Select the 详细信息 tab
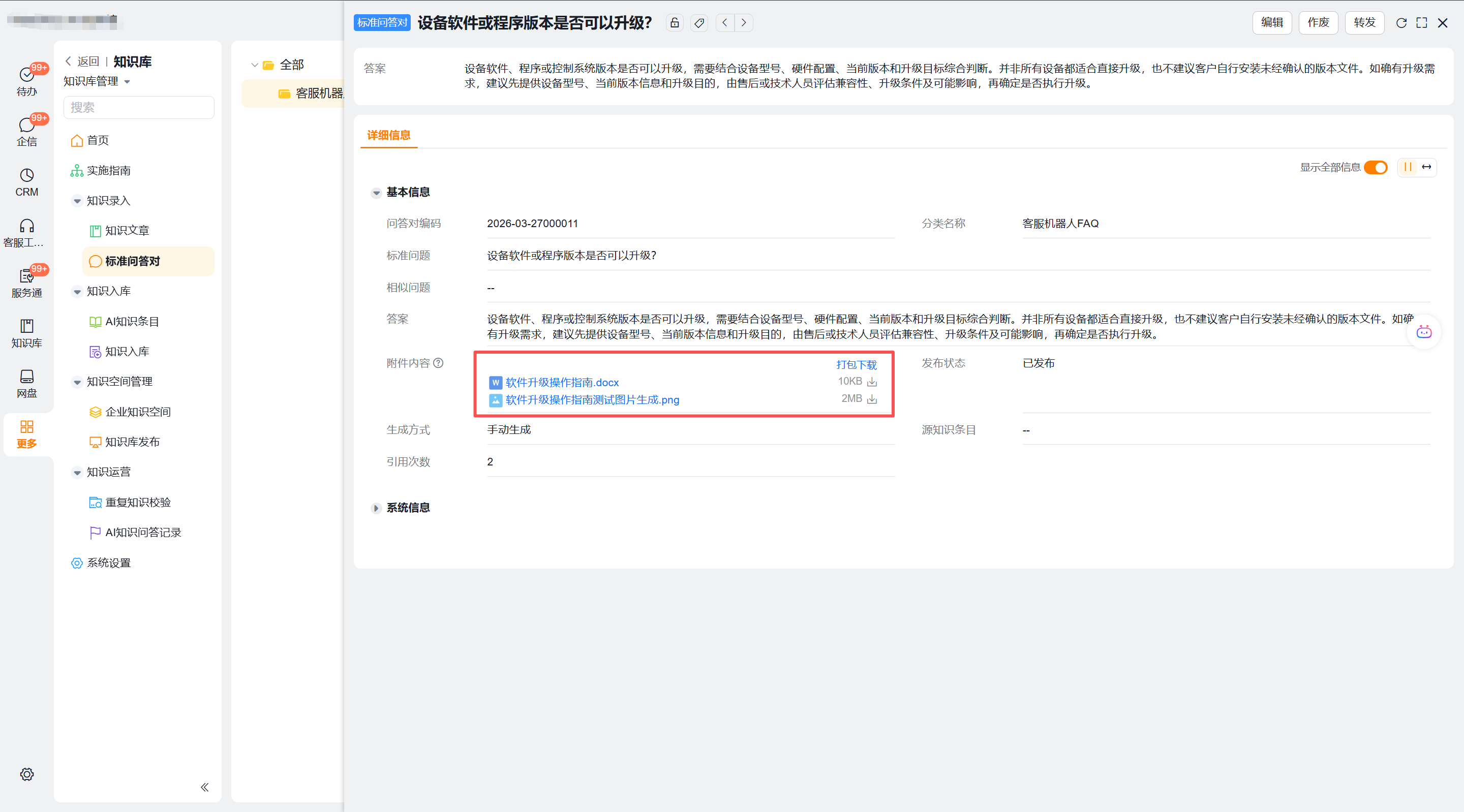 pos(389,135)
